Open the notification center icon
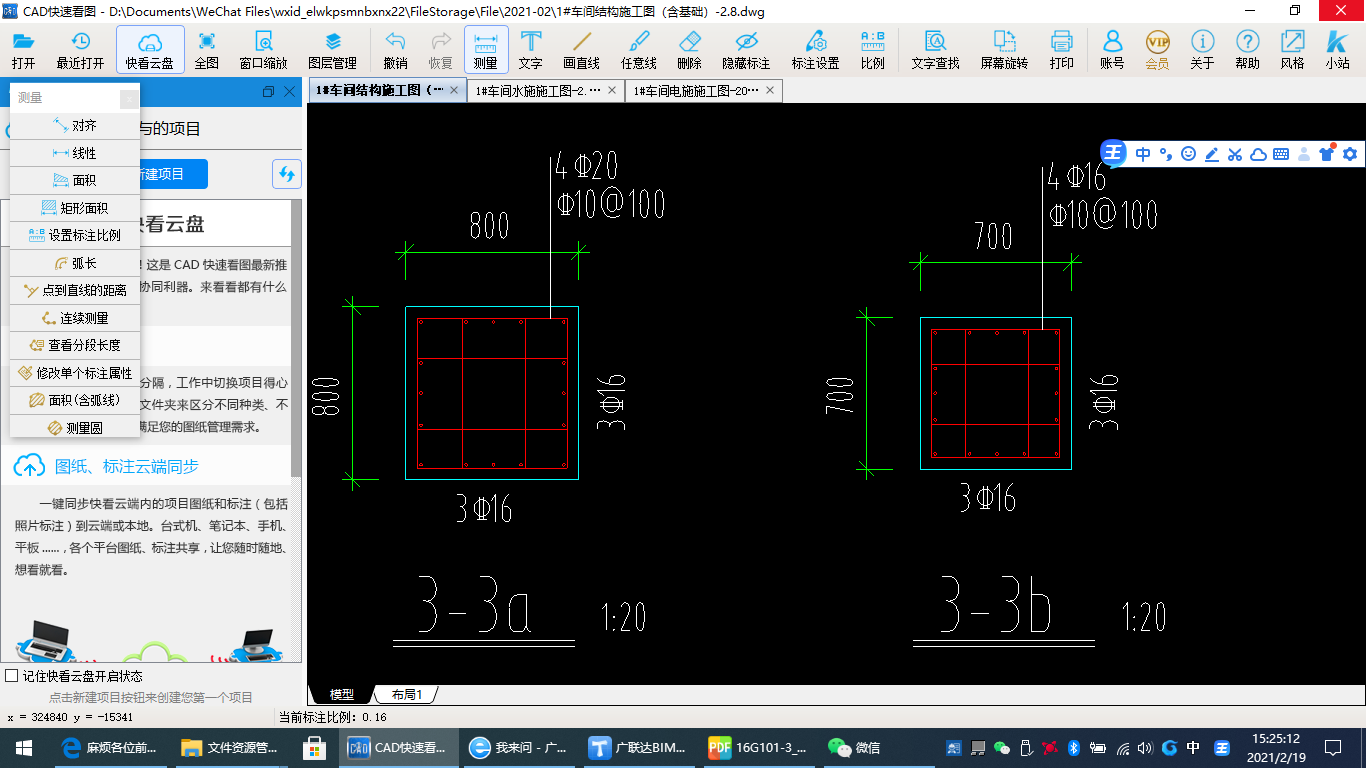The height and width of the screenshot is (768, 1366). coord(1333,747)
